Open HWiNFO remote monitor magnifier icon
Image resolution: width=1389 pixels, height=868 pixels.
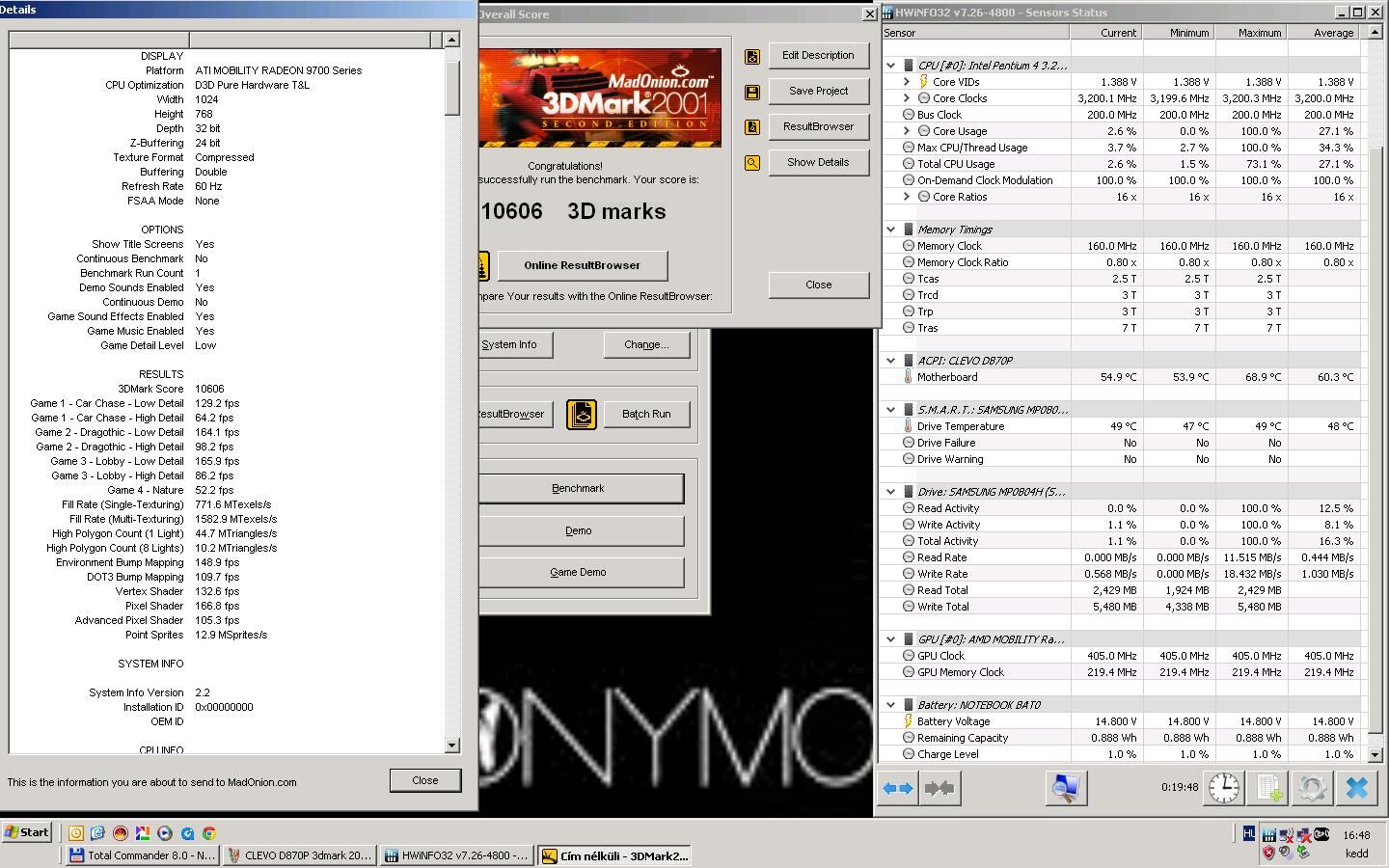coord(1066,788)
